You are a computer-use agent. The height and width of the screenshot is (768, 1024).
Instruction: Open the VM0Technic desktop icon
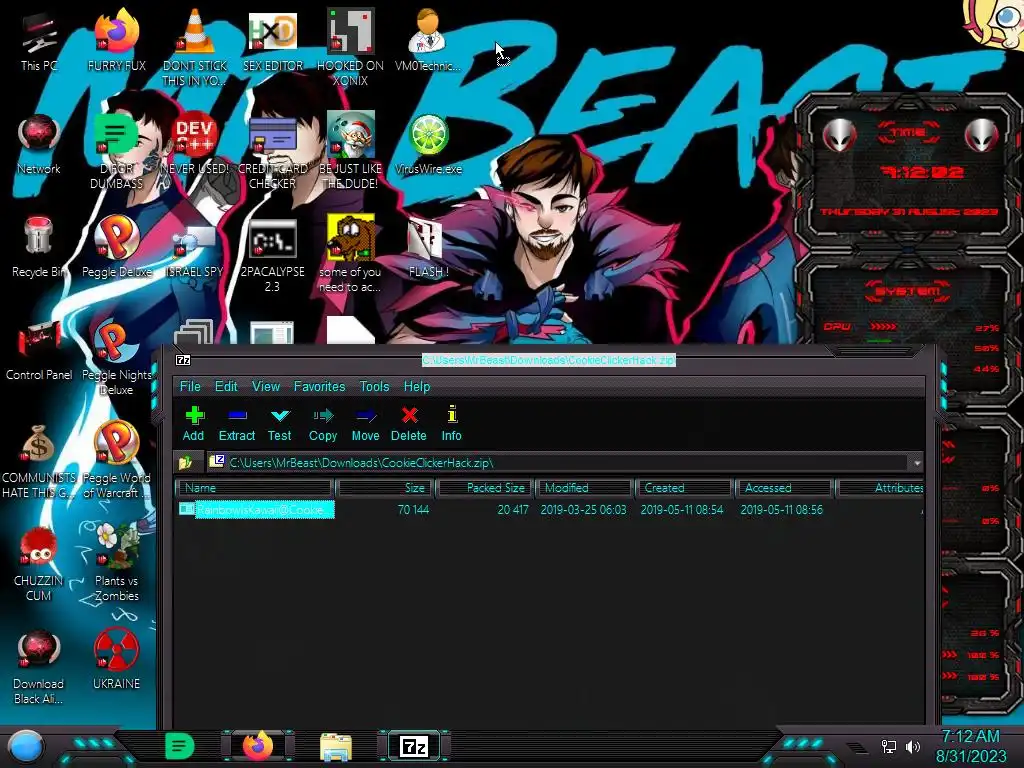[428, 41]
